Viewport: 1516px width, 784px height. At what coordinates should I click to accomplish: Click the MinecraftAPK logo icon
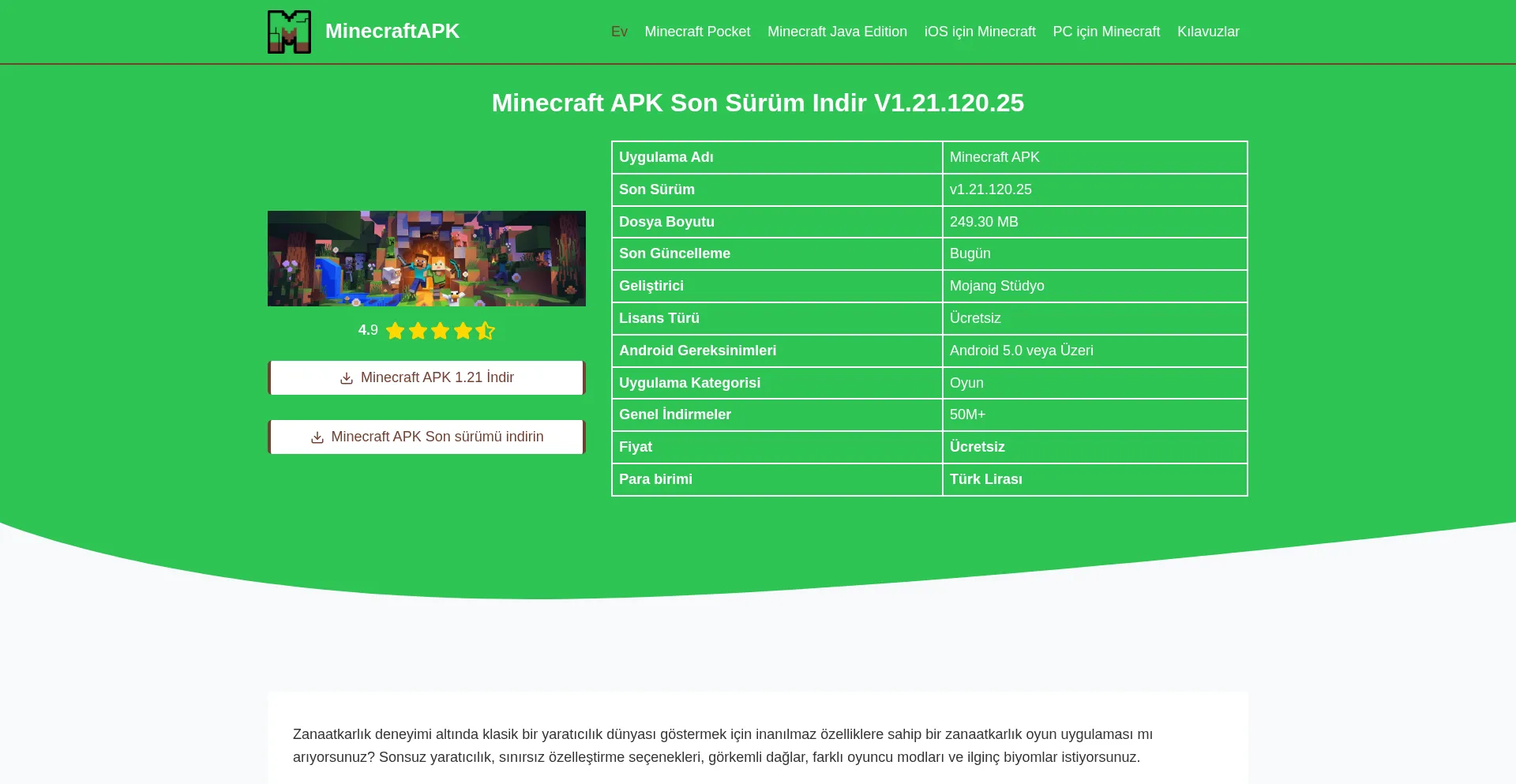tap(289, 32)
